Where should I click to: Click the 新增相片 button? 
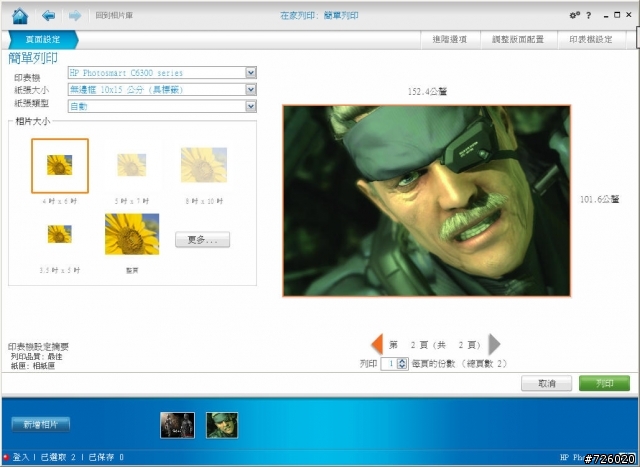point(40,425)
